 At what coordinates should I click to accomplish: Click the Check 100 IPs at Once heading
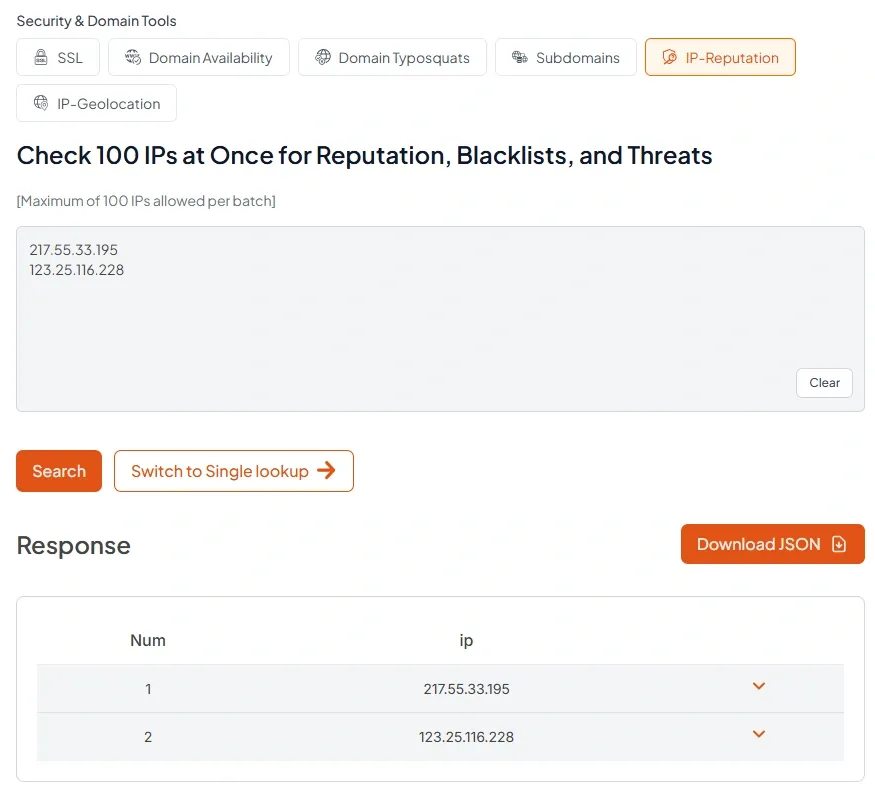tap(364, 155)
